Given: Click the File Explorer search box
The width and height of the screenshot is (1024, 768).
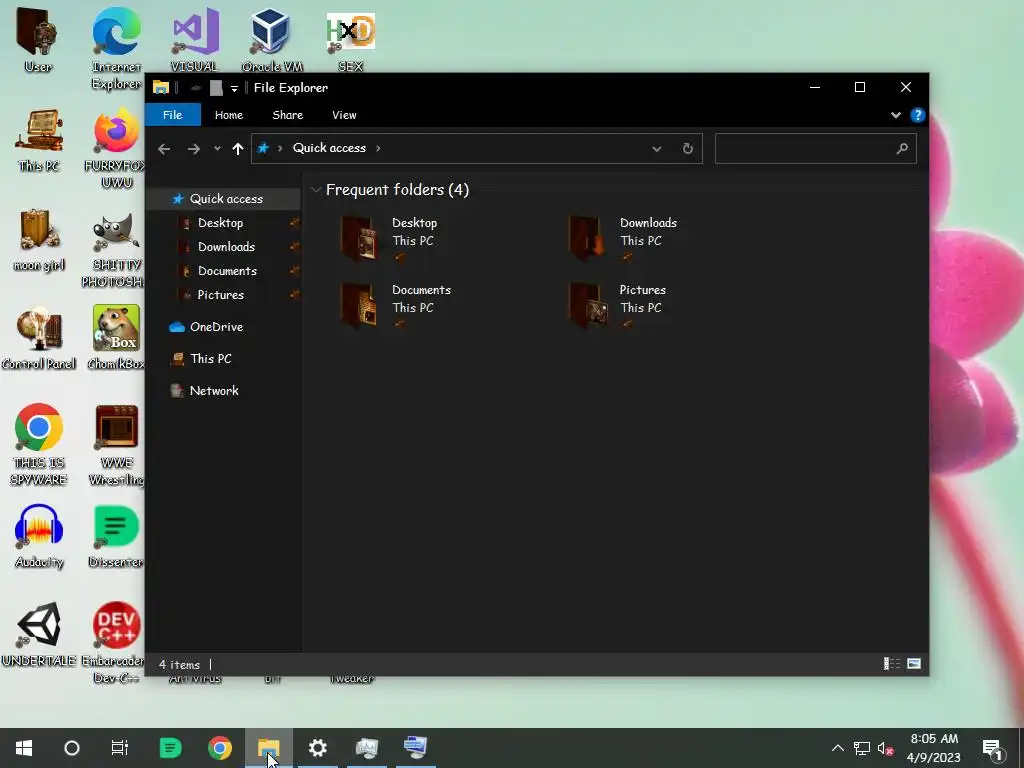Looking at the screenshot, I should click(x=816, y=148).
